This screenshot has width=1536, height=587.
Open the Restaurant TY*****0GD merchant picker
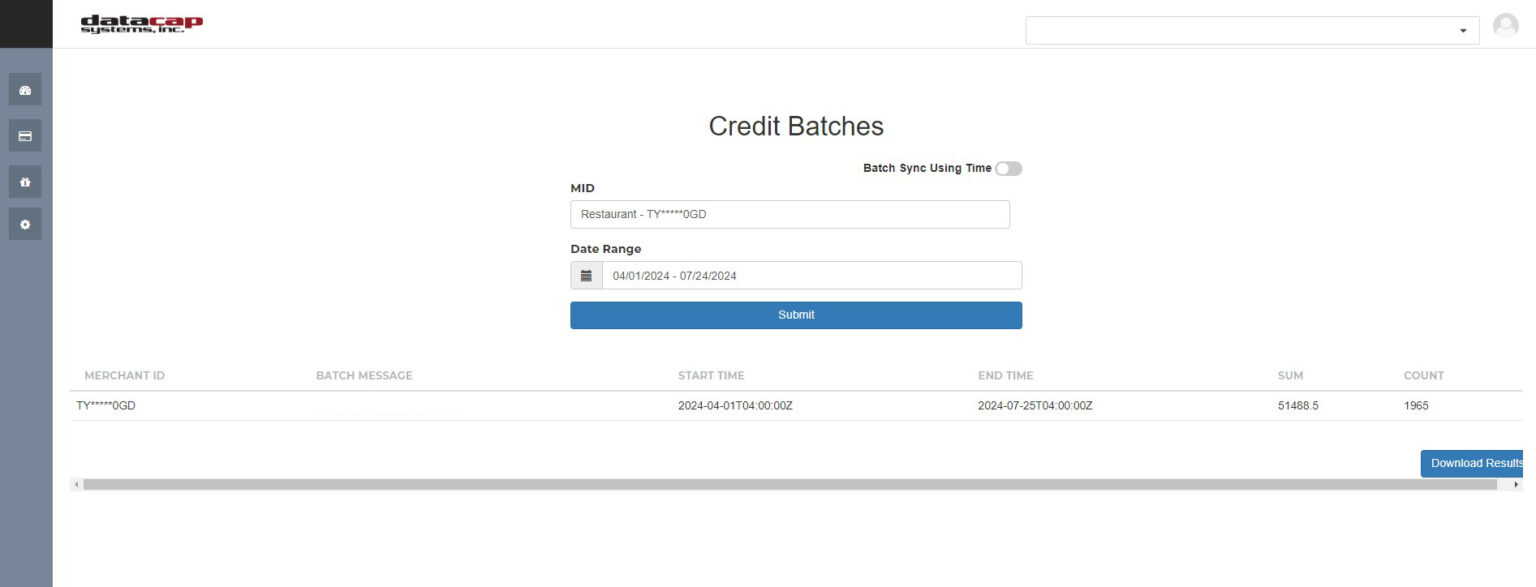point(789,213)
